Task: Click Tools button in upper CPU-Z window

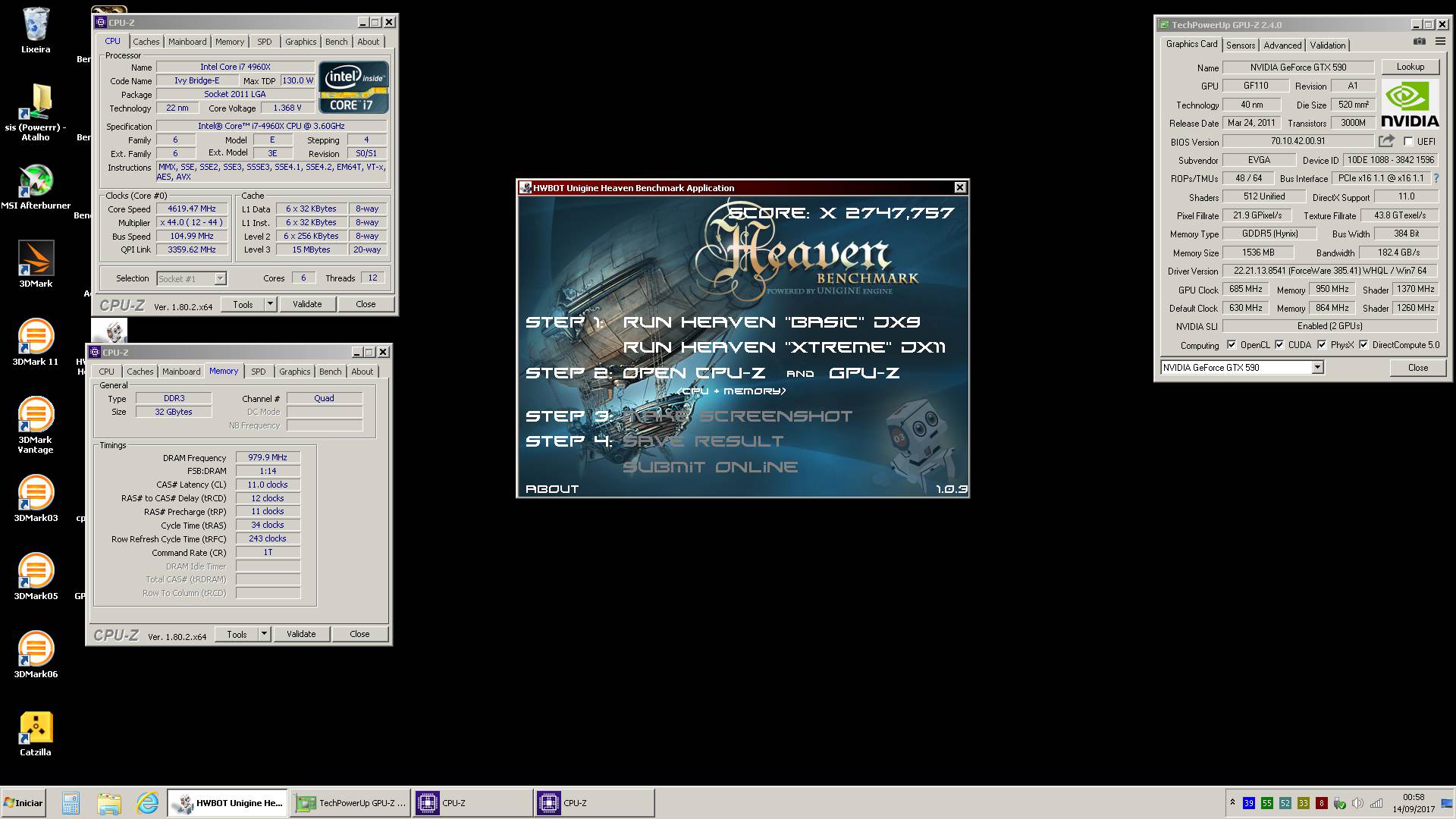Action: click(243, 304)
